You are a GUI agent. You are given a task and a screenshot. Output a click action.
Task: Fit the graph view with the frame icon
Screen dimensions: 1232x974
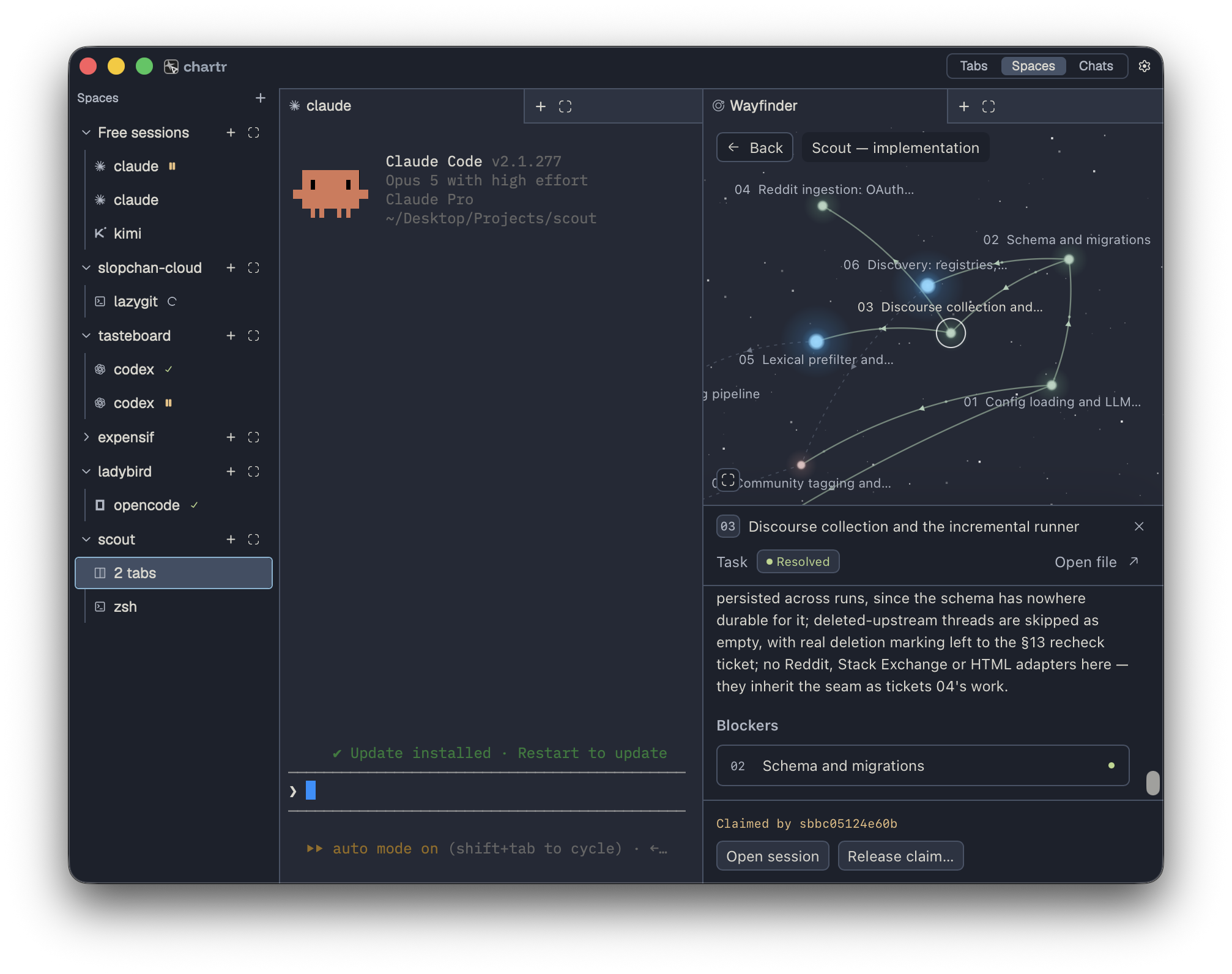pyautogui.click(x=728, y=480)
